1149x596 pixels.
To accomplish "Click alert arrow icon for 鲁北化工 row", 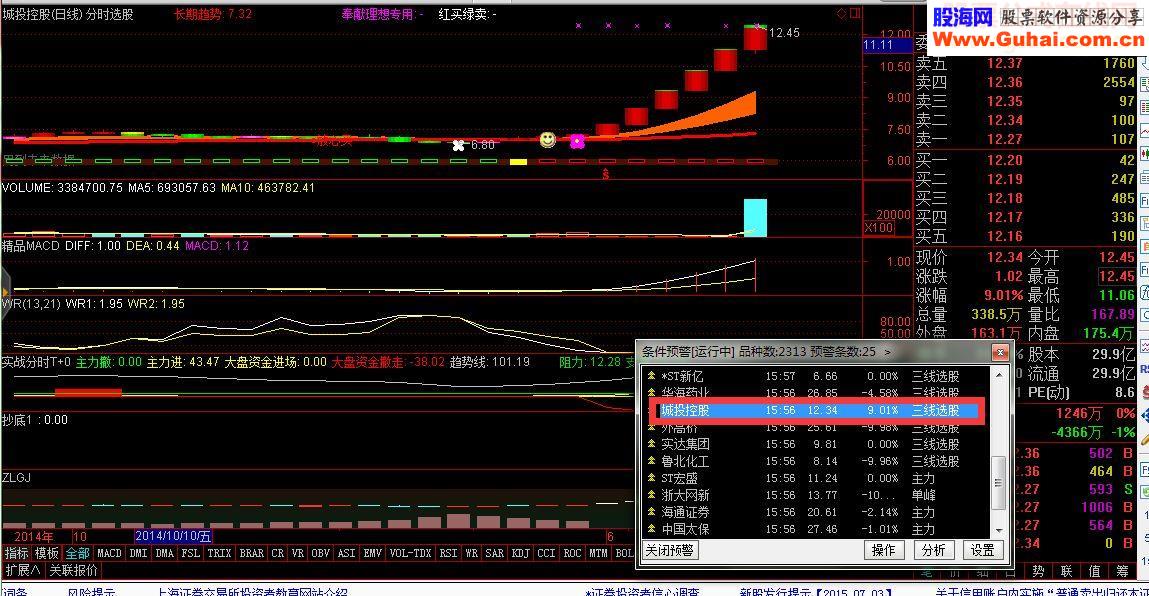I will [x=651, y=461].
